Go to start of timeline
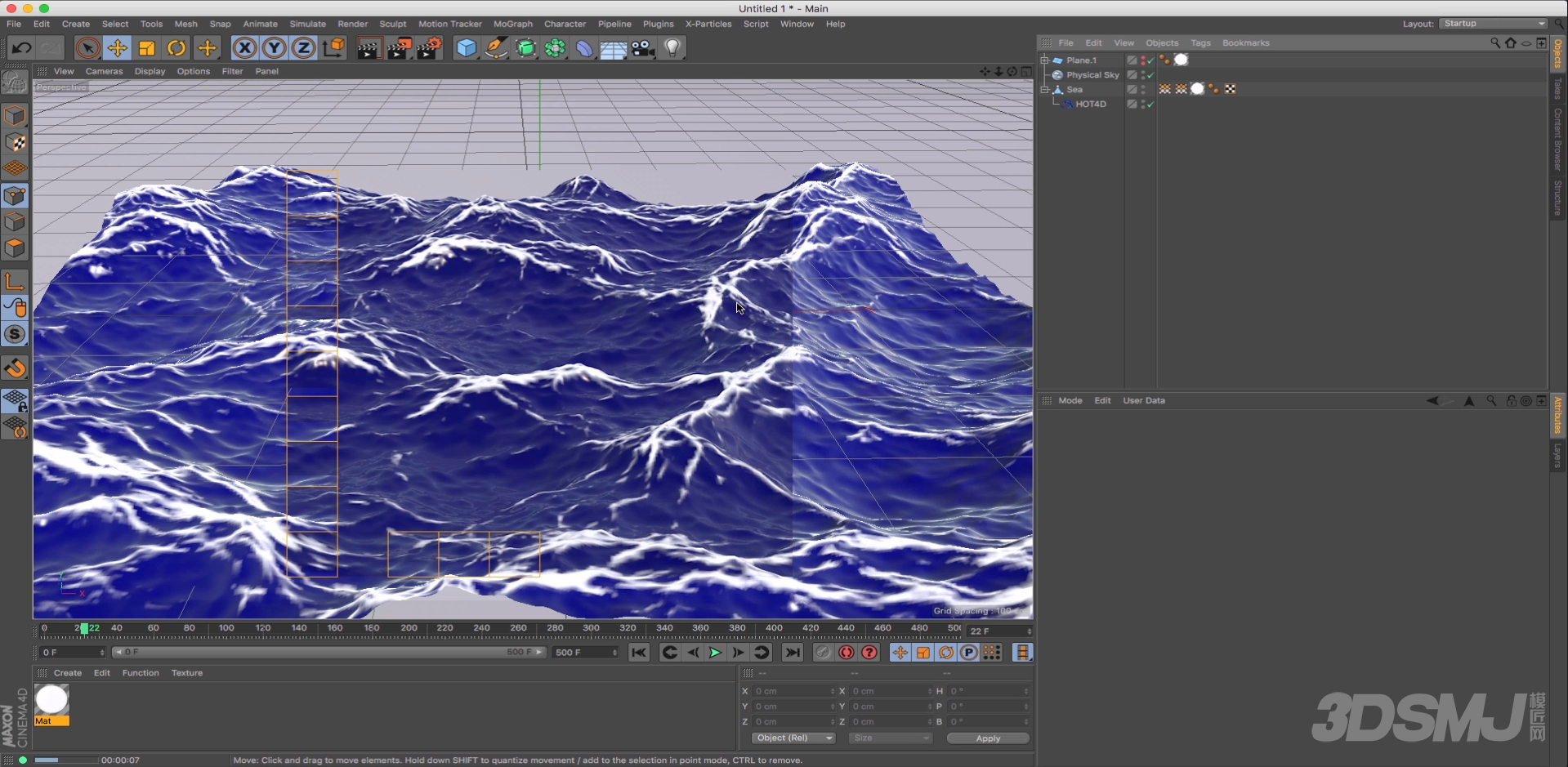 639,652
